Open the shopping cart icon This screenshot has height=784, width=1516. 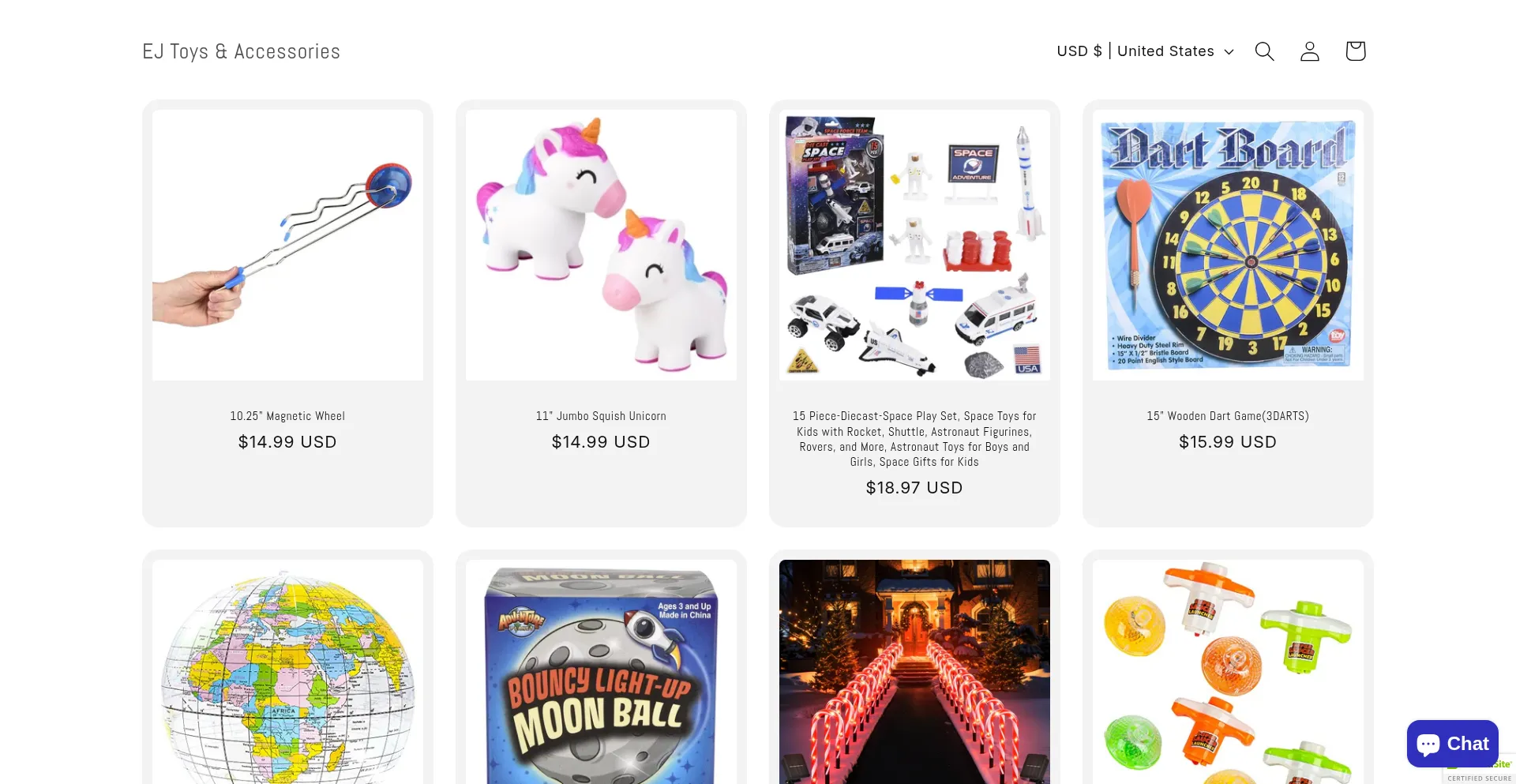1356,51
